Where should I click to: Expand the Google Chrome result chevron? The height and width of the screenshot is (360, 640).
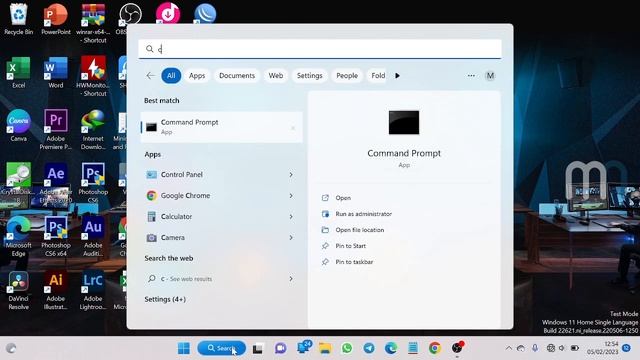point(291,196)
